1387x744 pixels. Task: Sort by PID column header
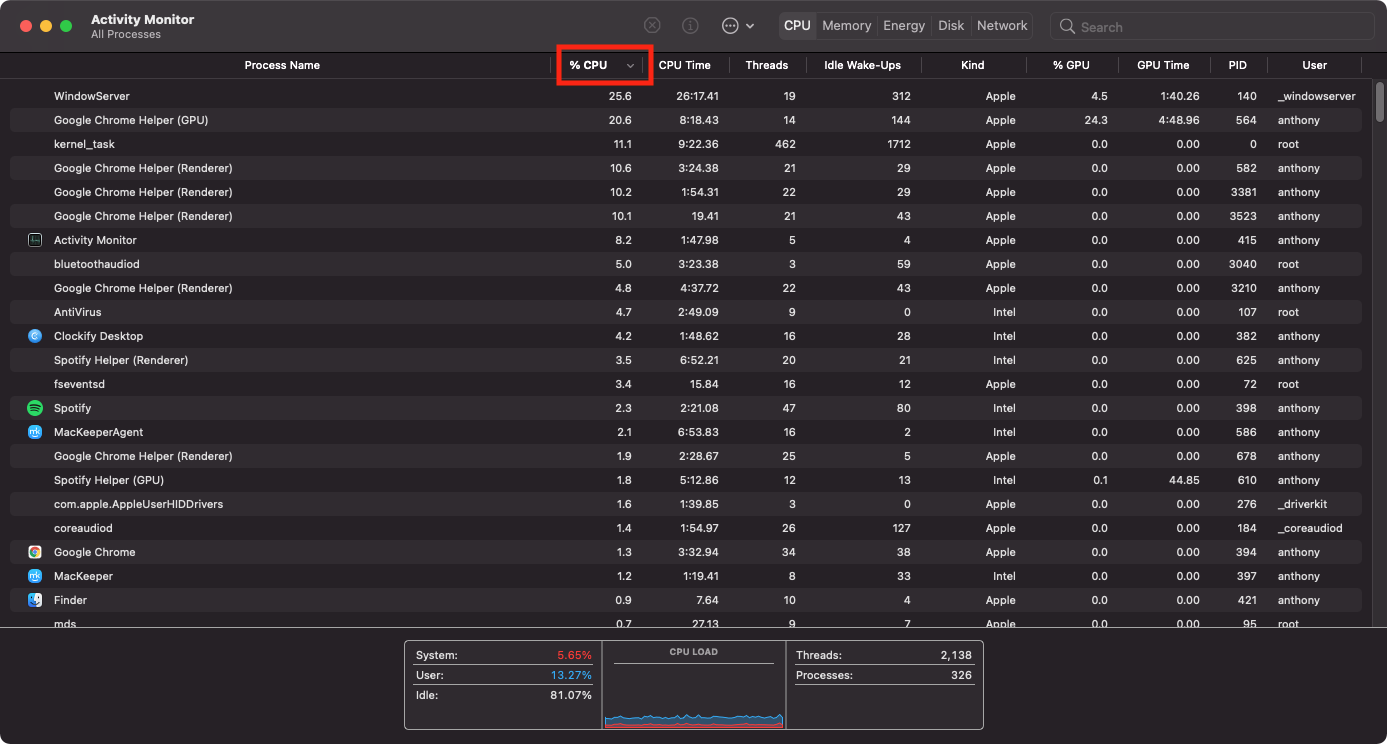1238,65
